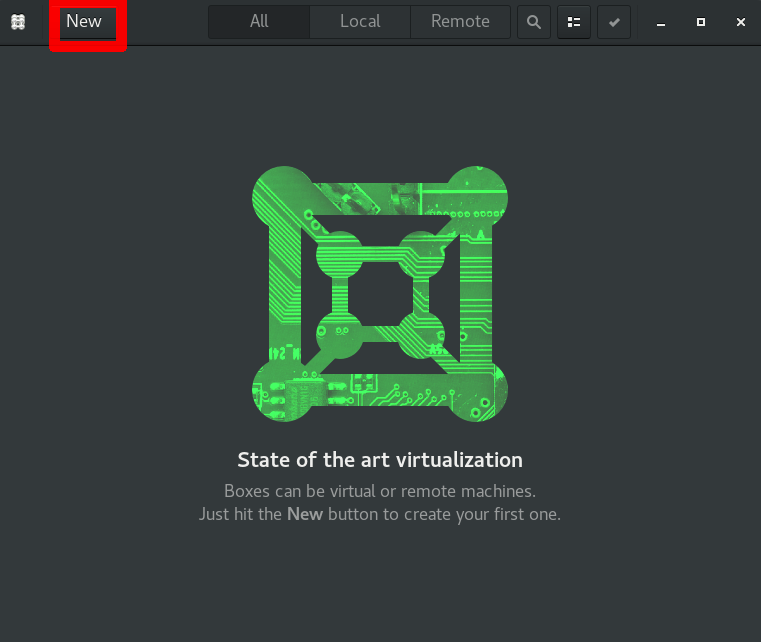The height and width of the screenshot is (642, 761).
Task: Open the GNOME Boxes application menu icon
Action: tap(18, 22)
